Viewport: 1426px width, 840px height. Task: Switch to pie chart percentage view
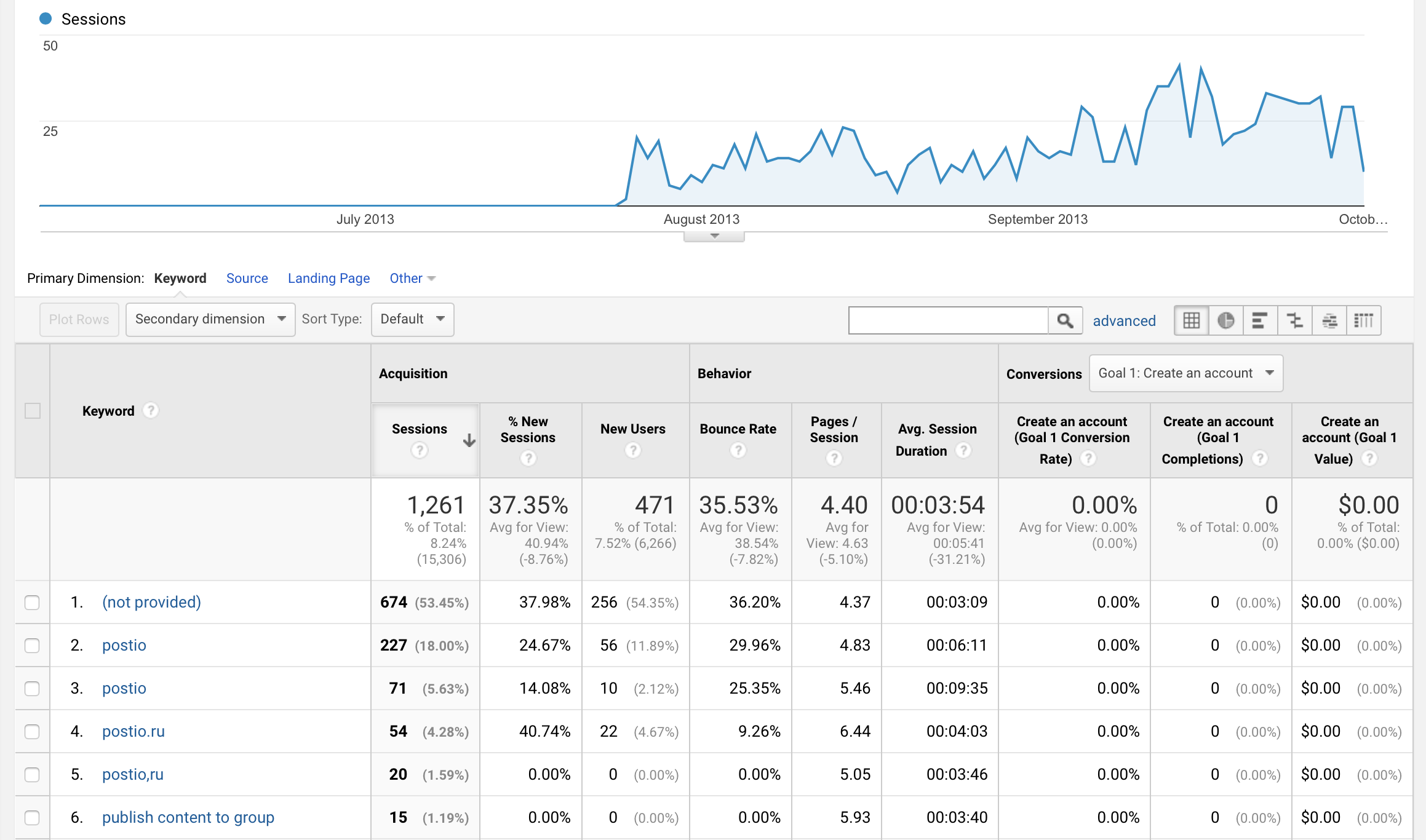click(x=1225, y=320)
